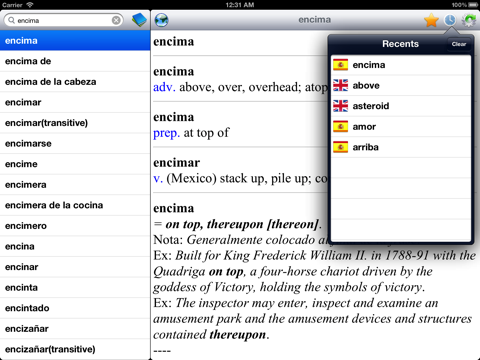Open the 'encinar' list entry
This screenshot has height=360, width=480.
tap(75, 267)
